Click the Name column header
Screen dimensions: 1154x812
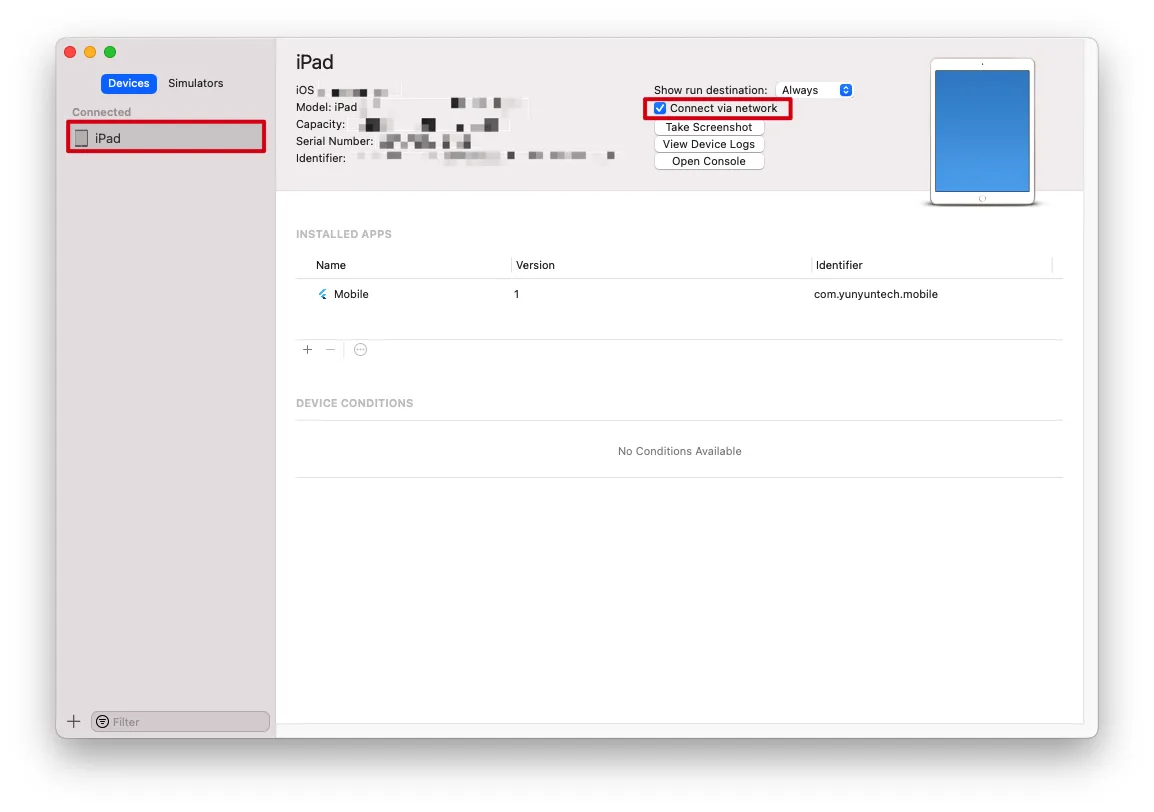pyautogui.click(x=330, y=265)
